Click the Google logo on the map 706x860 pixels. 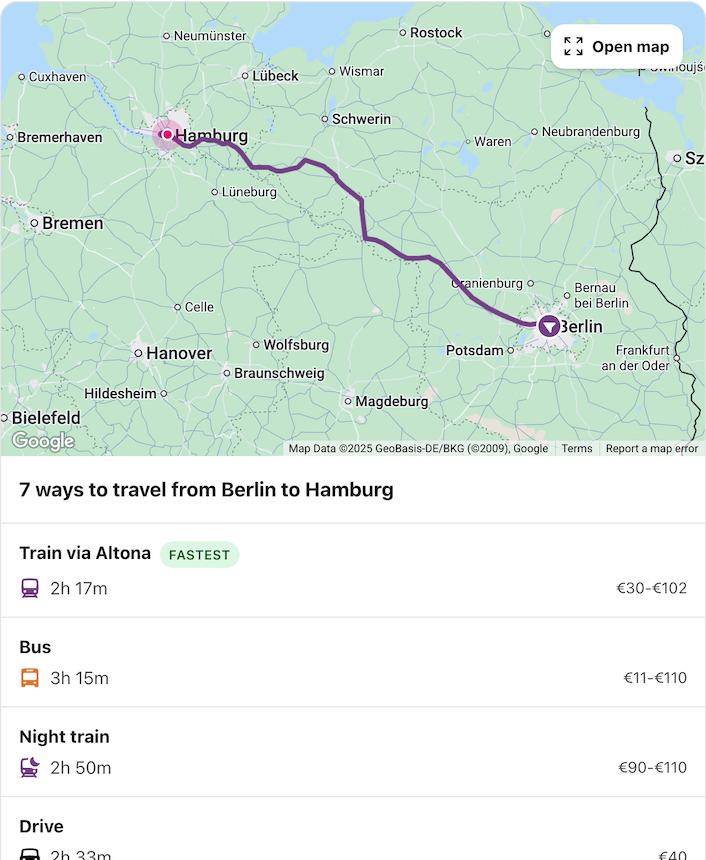[x=43, y=441]
